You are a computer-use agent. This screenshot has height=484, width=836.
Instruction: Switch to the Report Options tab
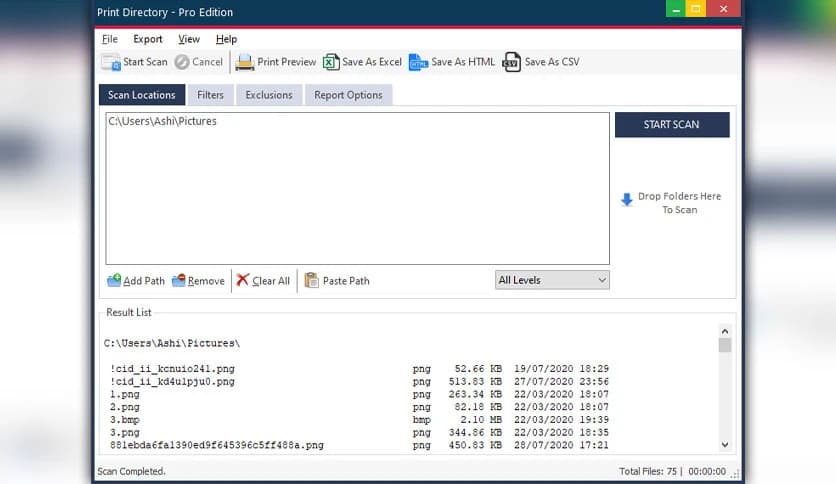click(x=349, y=95)
